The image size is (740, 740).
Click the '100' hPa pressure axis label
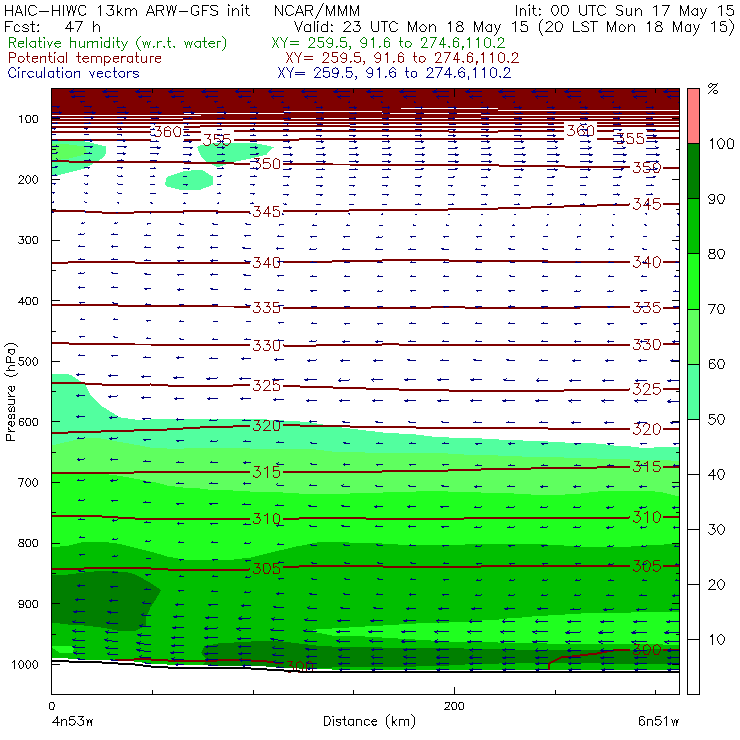point(28,119)
